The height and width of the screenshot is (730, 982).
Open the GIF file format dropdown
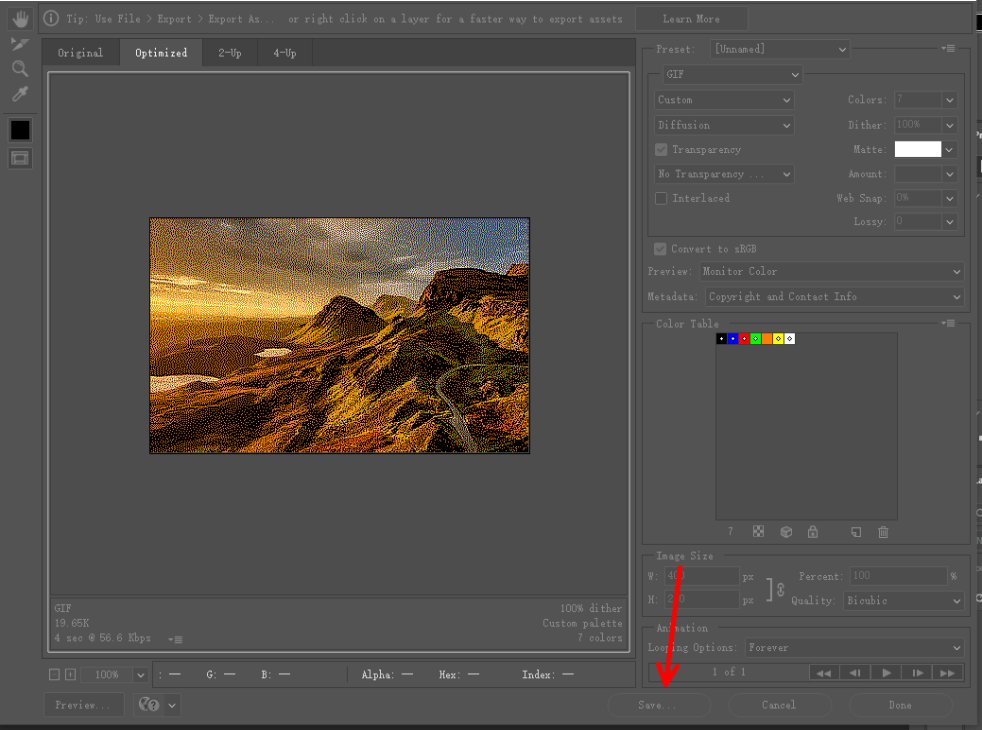pos(733,75)
